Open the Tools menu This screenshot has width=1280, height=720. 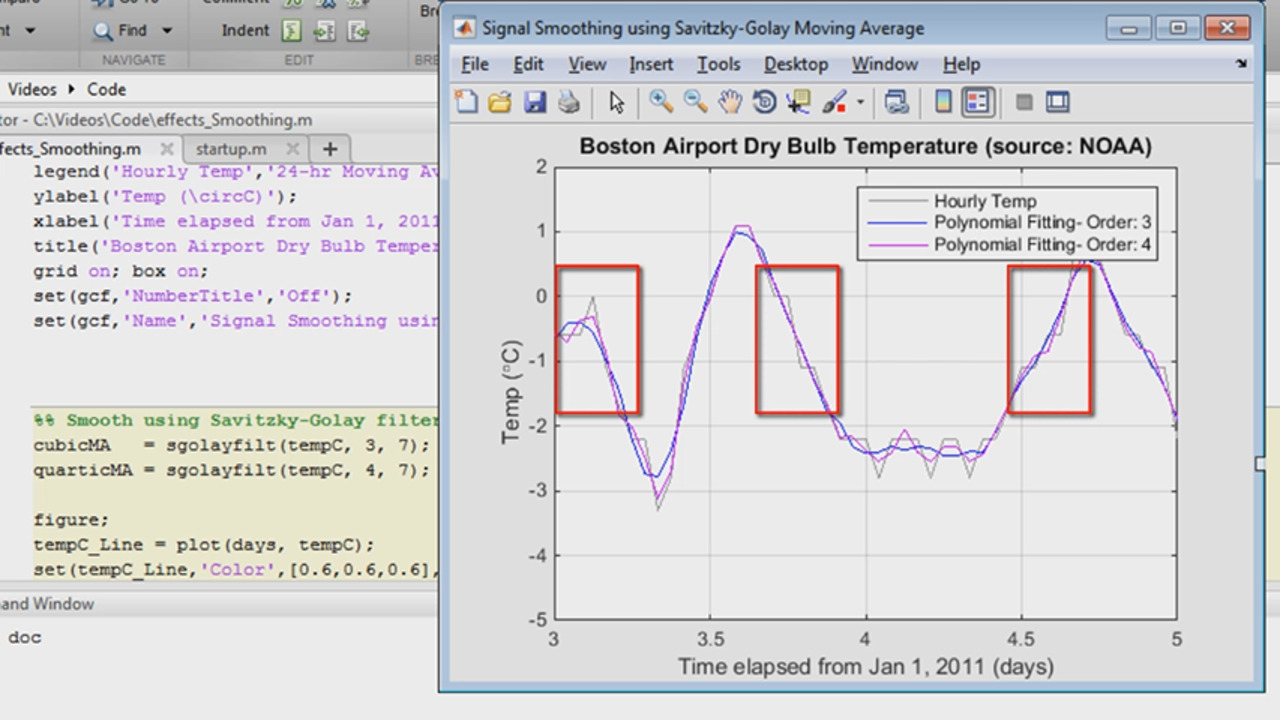[718, 64]
